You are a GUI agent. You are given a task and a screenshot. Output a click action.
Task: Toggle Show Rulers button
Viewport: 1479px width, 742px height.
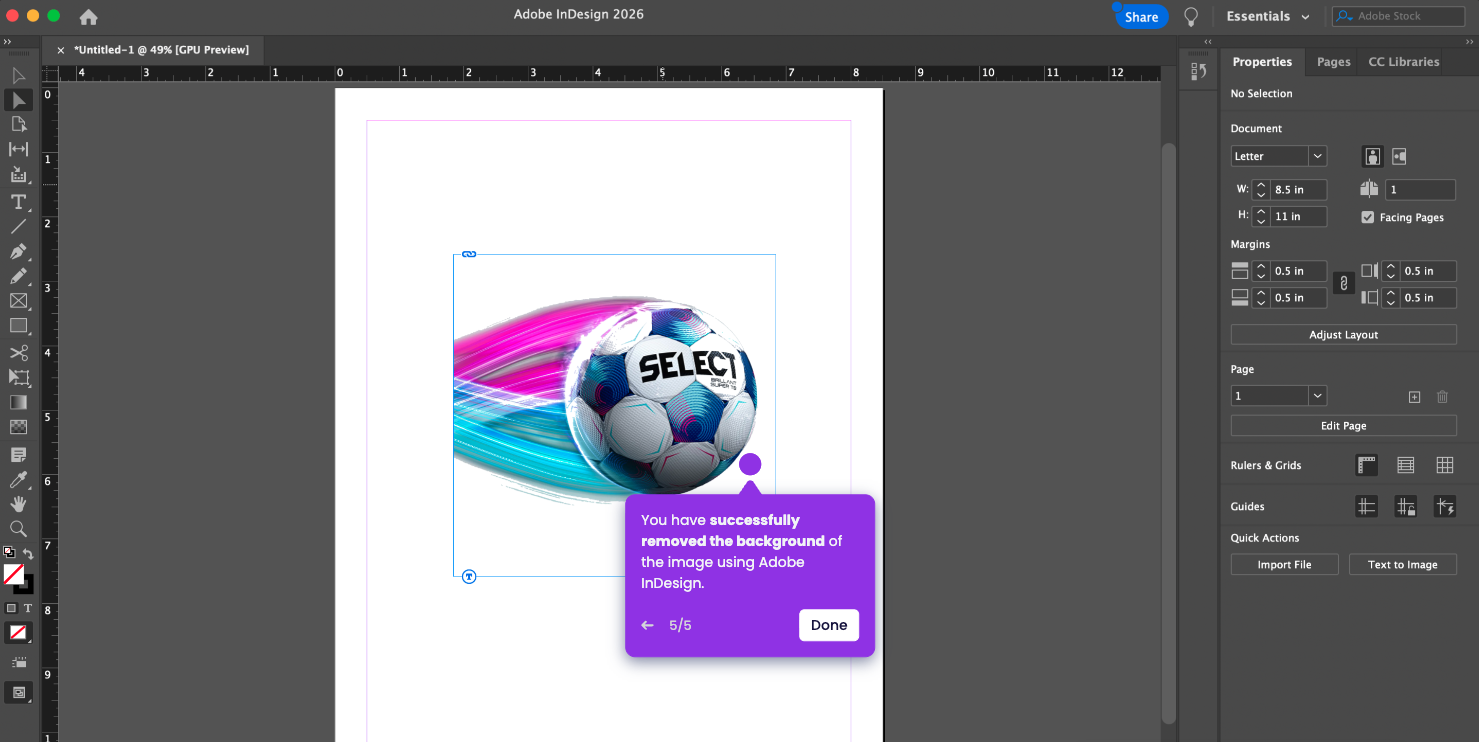pyautogui.click(x=1367, y=465)
